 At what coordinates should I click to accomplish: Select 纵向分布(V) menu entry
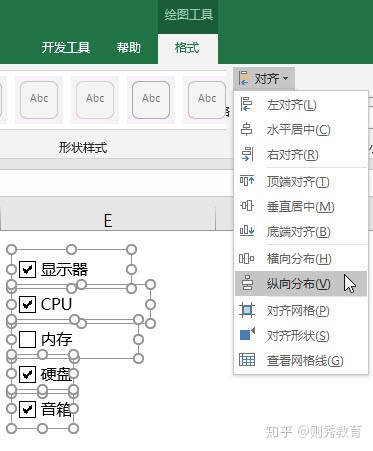click(301, 284)
